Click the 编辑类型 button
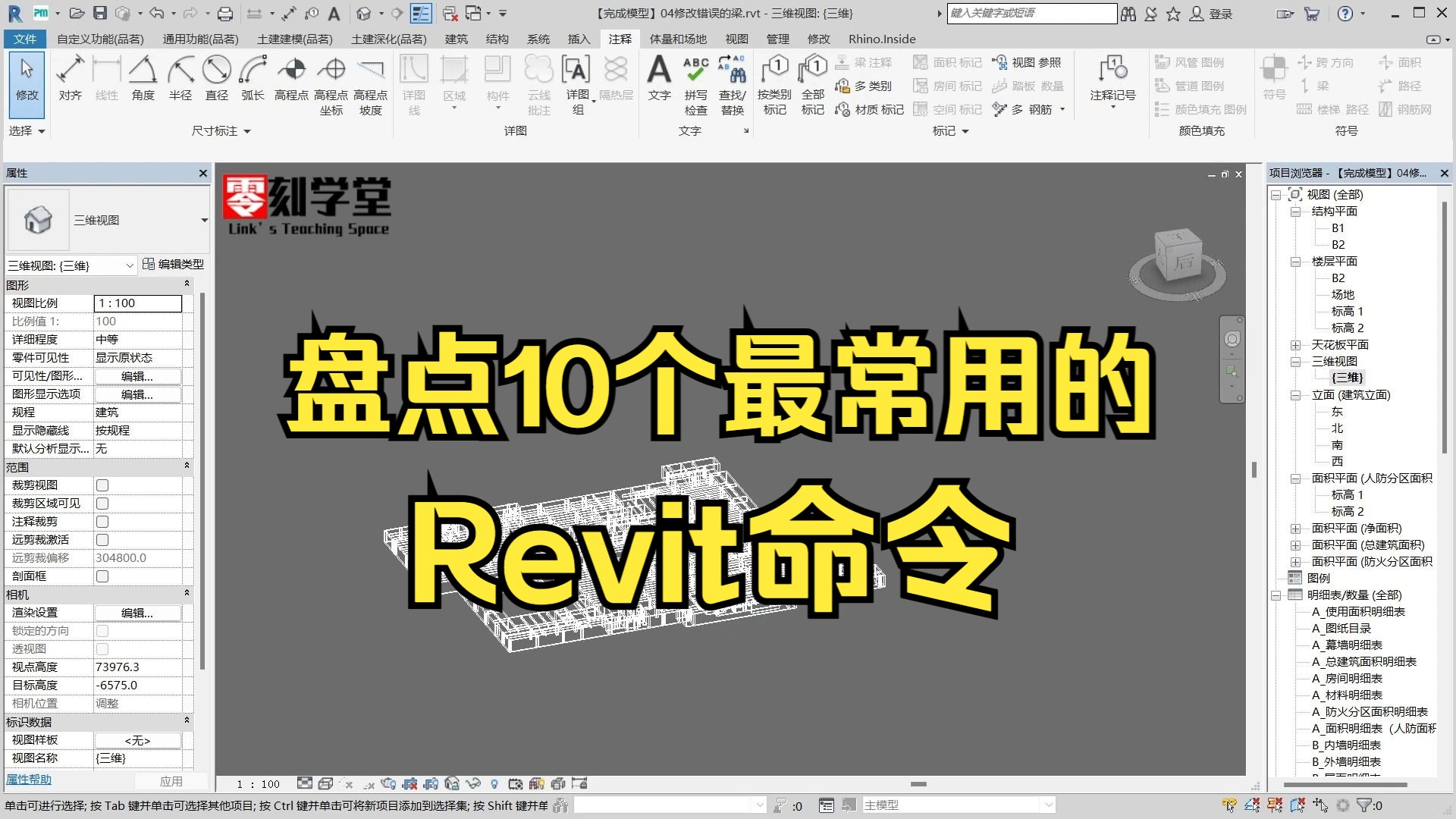Viewport: 1456px width, 819px height. coord(174,264)
